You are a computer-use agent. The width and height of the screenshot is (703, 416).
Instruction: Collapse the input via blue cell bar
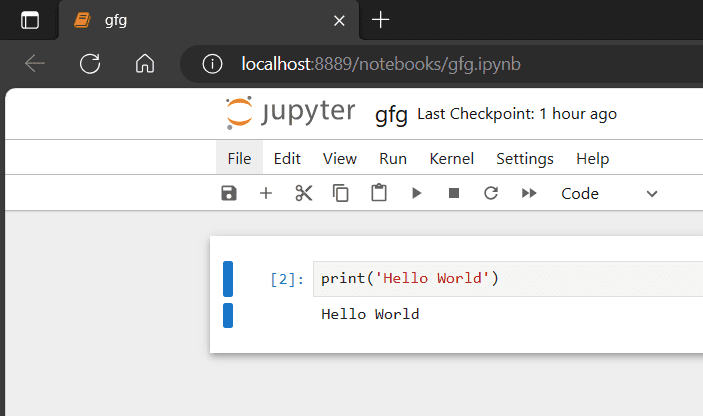coord(228,279)
